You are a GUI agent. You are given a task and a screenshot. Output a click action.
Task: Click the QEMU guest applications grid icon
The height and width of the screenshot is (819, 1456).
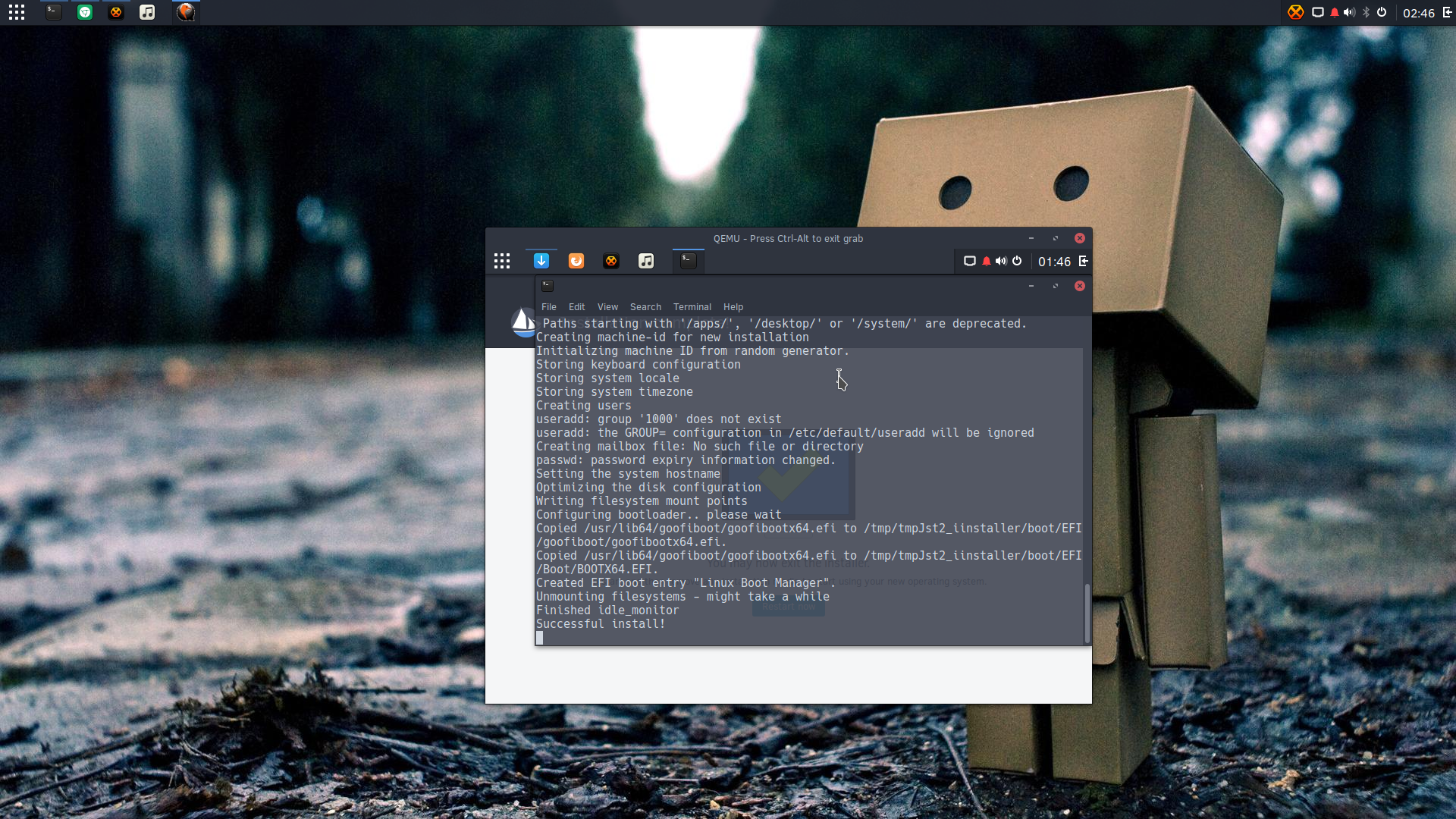pos(502,261)
